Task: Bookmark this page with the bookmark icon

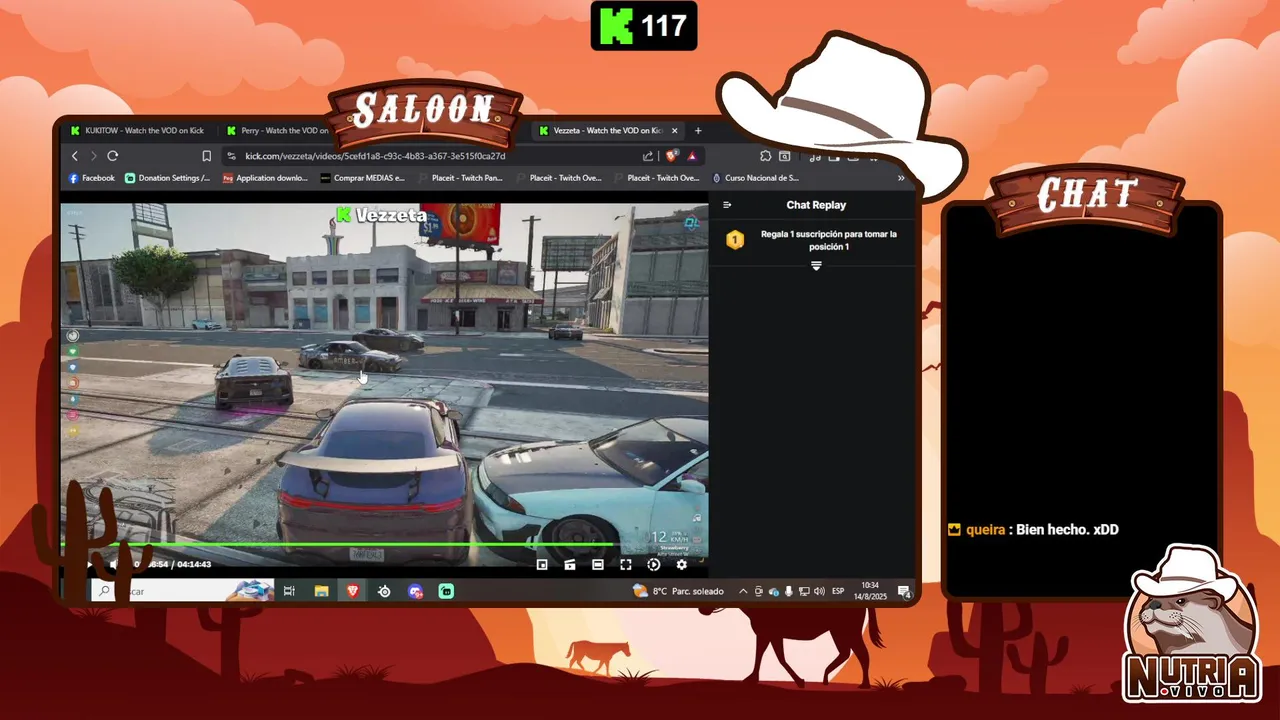Action: (x=207, y=156)
